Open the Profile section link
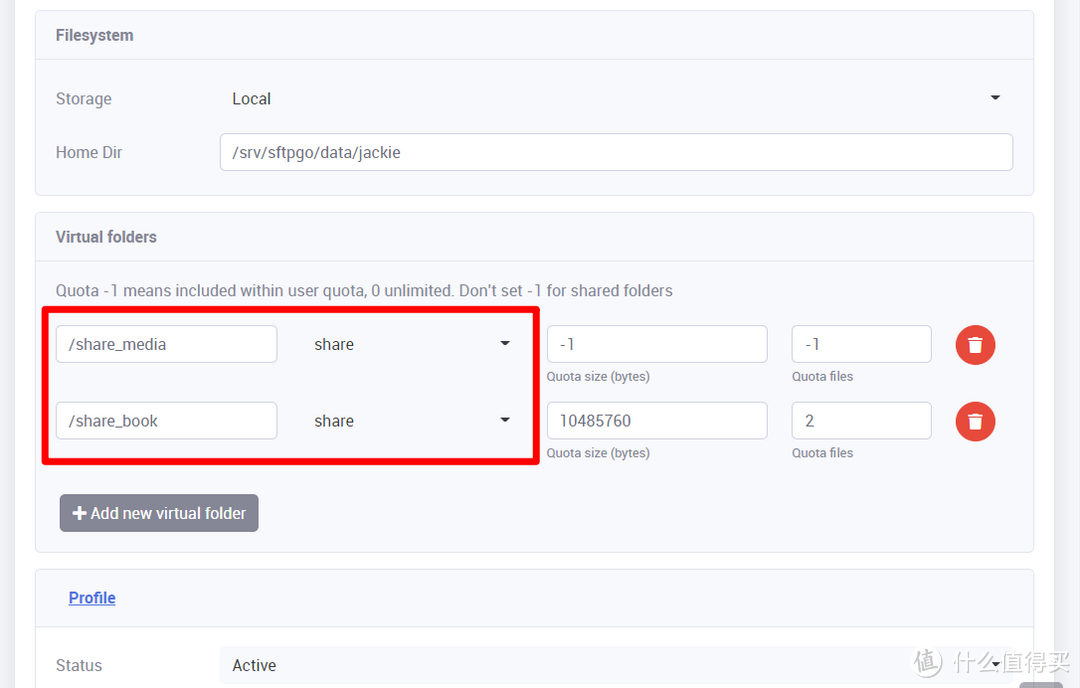Viewport: 1080px width, 688px height. click(92, 598)
